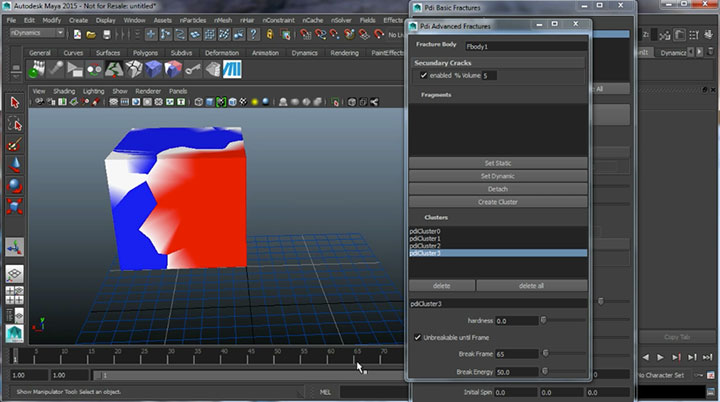Screen dimensions: 720x402
Task: Click frame 50 on the timeline
Action: [x=277, y=356]
